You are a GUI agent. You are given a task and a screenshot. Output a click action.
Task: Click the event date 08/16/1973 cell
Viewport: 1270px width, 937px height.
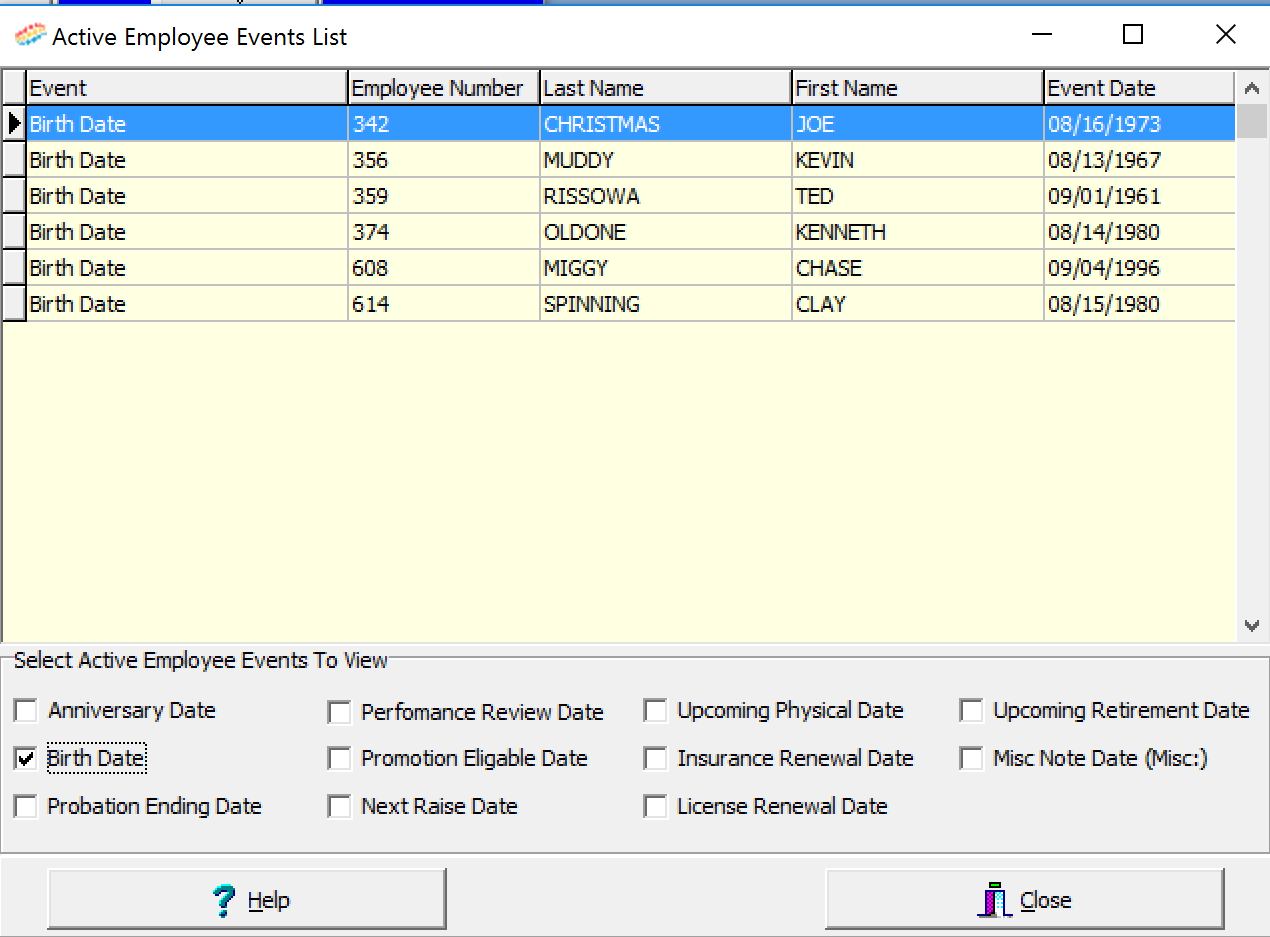coord(1140,124)
